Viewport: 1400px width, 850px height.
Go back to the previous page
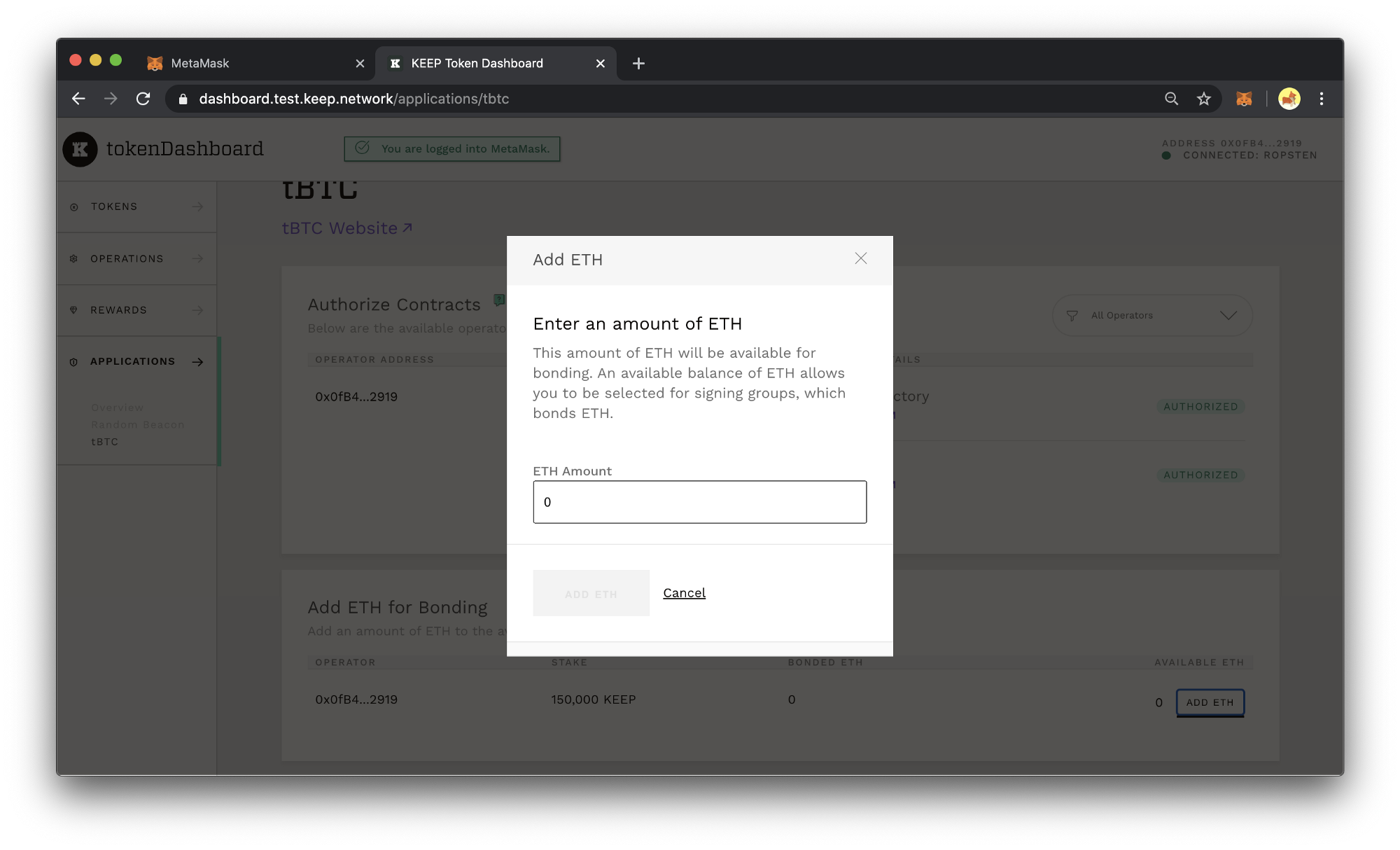[x=78, y=99]
